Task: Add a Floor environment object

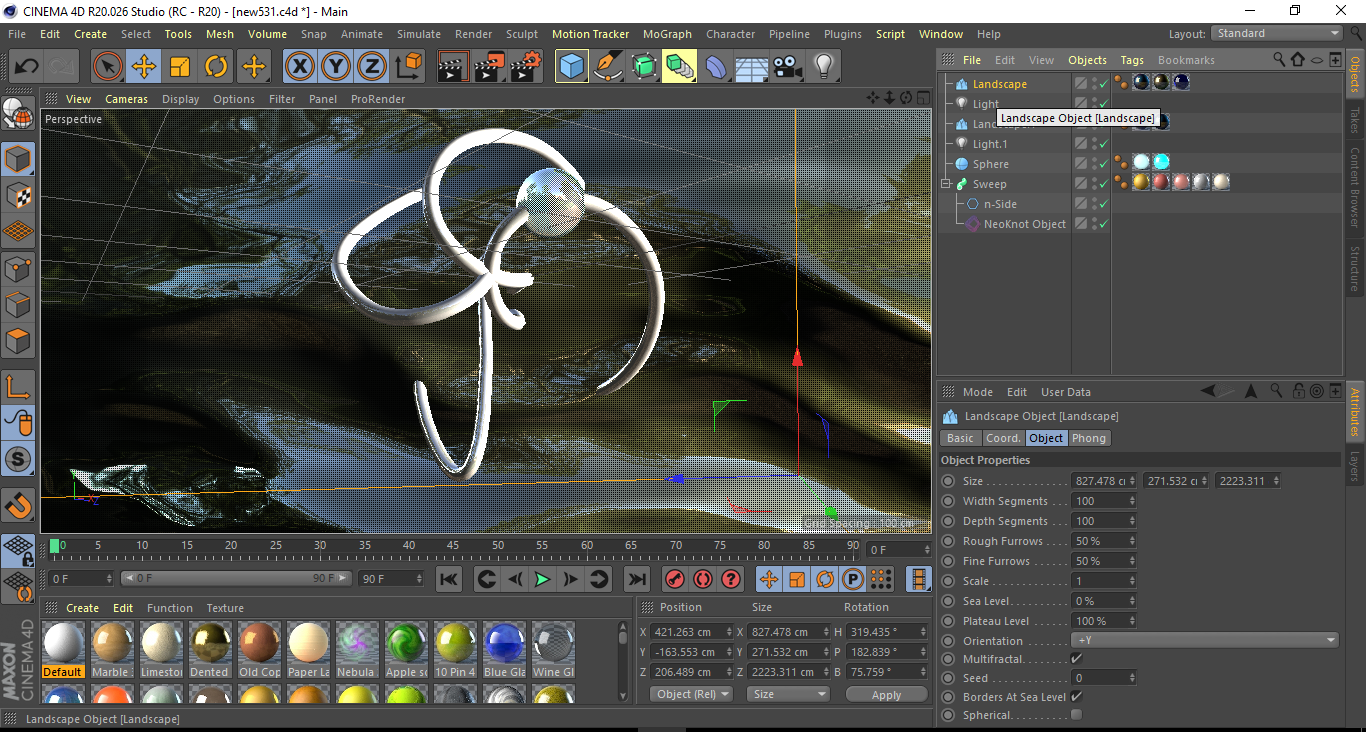Action: pos(752,67)
